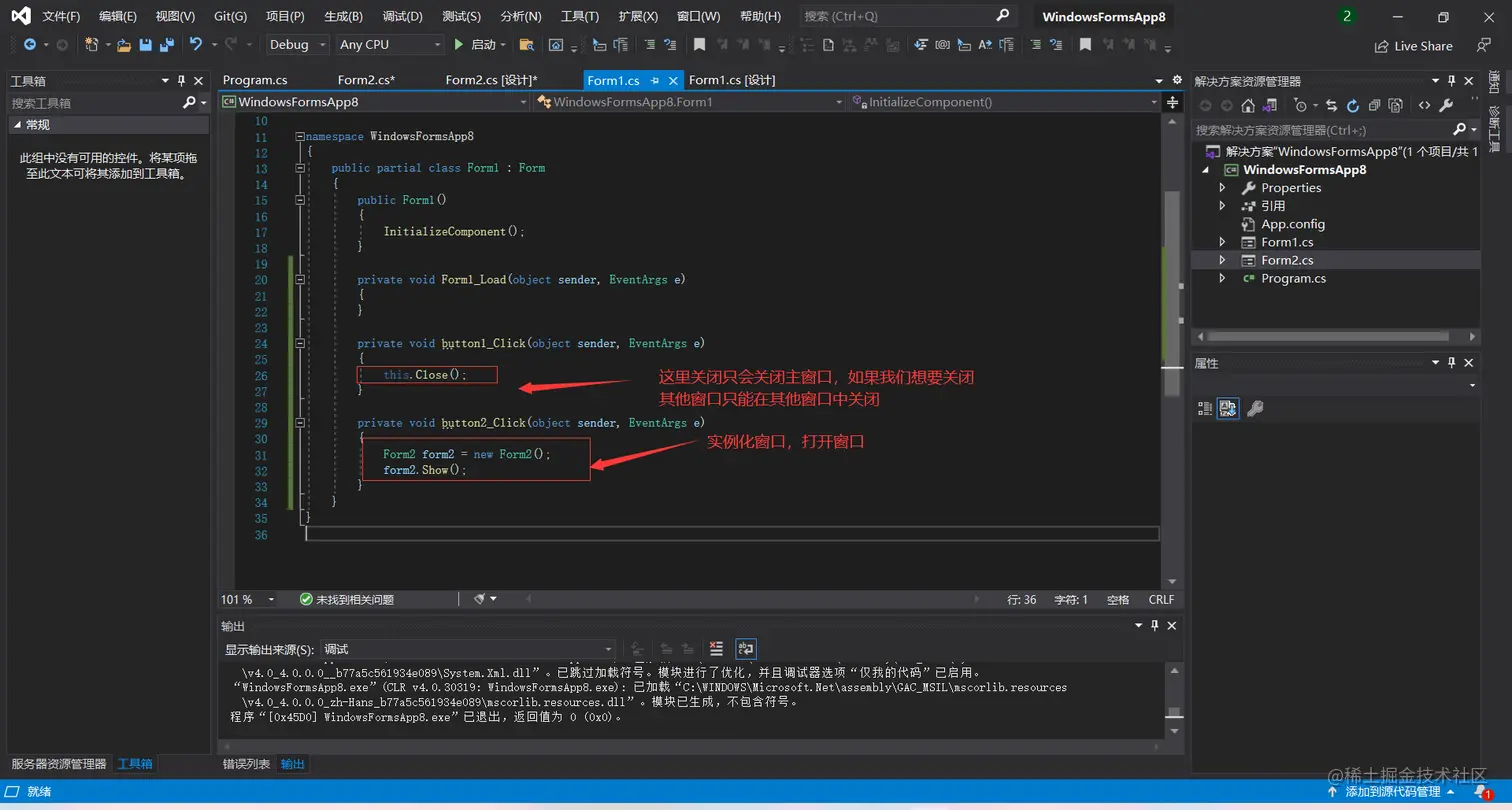1512x810 pixels.
Task: Open the 101 % zoom level dropdown
Action: coord(249,599)
